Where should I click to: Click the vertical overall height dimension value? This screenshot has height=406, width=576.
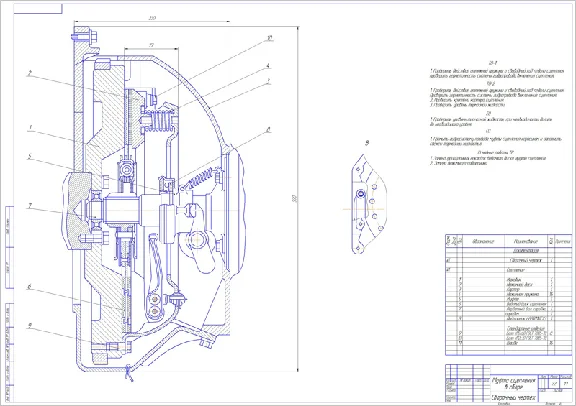[x=295, y=198]
